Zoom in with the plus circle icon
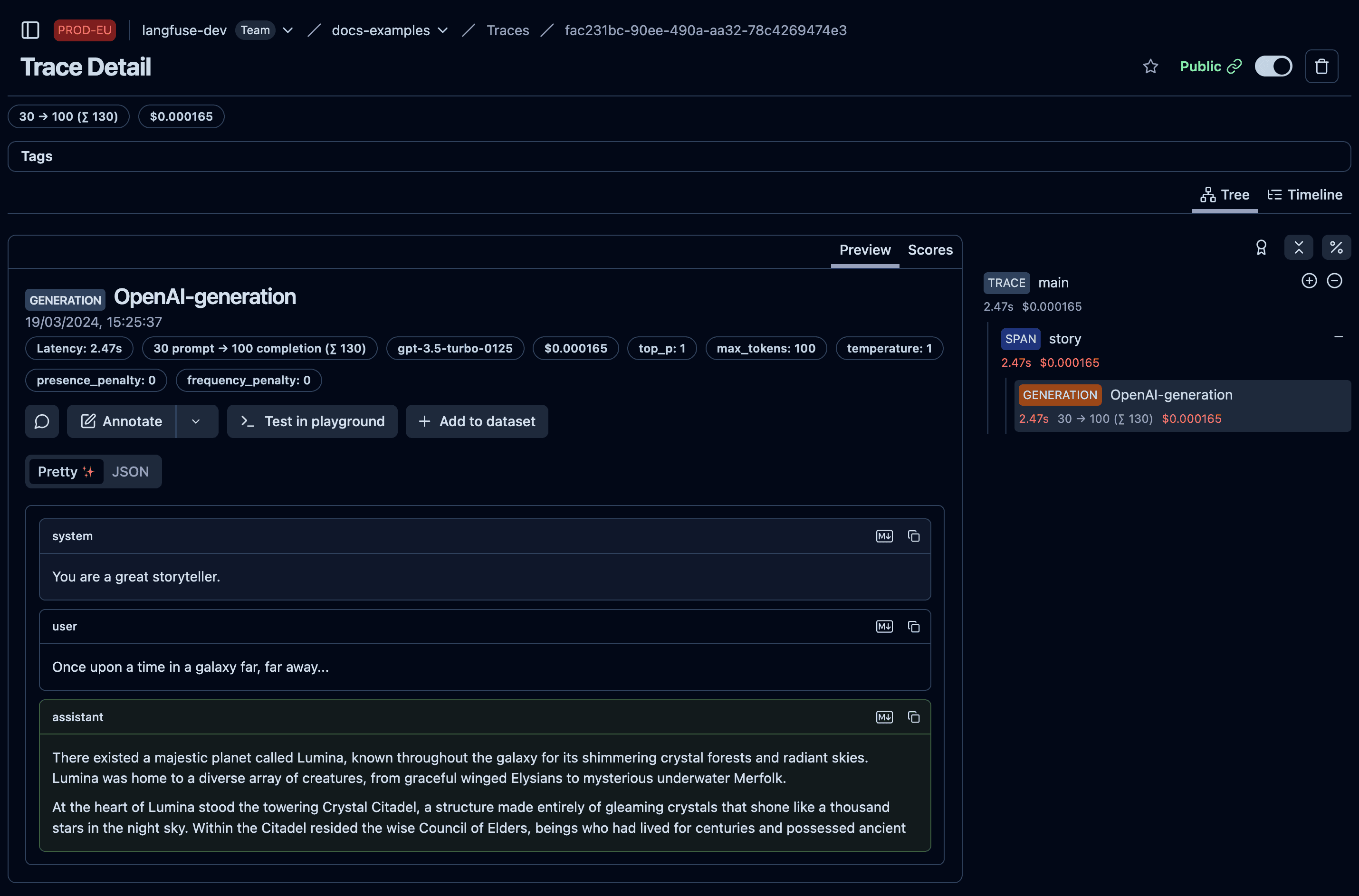 (x=1309, y=280)
